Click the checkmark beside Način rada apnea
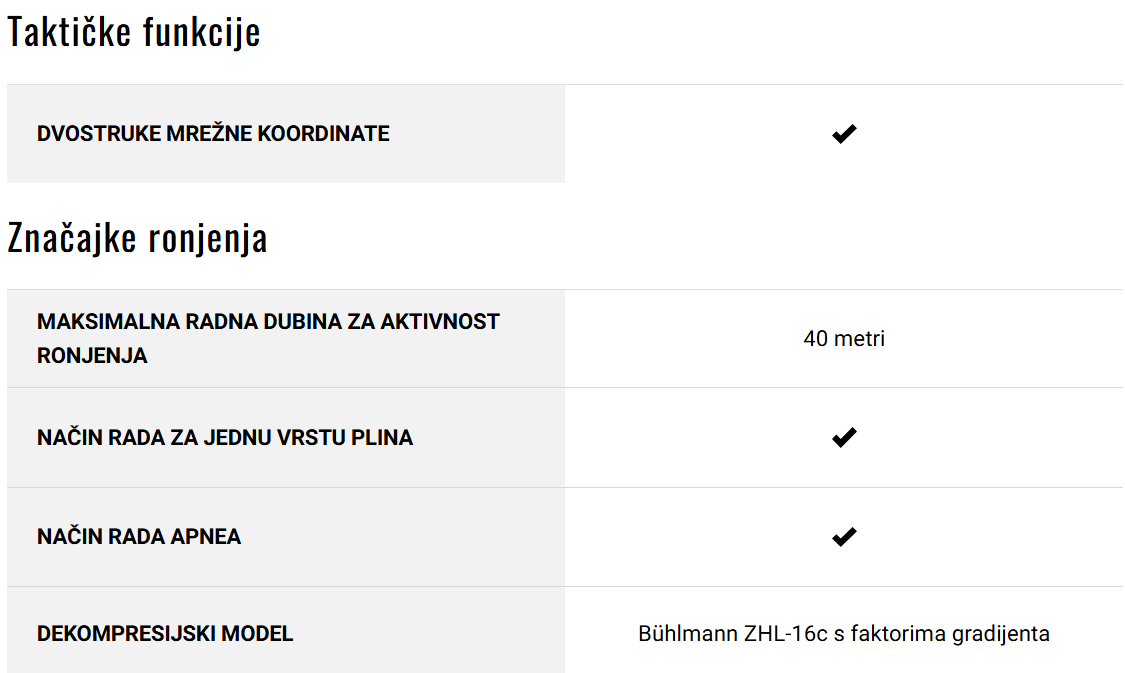Image resolution: width=1125 pixels, height=673 pixels. (x=844, y=537)
